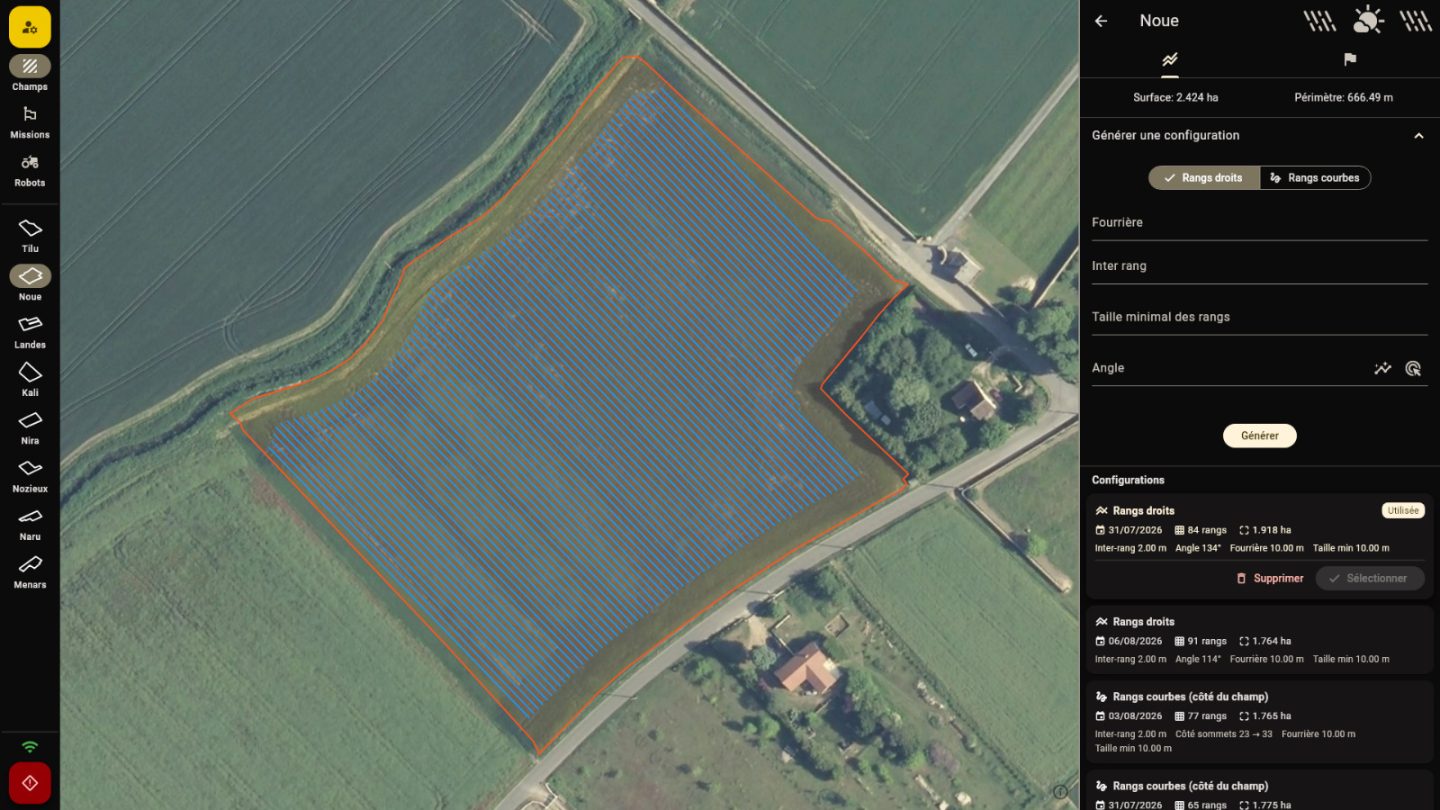Select the Nozieux field

(30, 476)
